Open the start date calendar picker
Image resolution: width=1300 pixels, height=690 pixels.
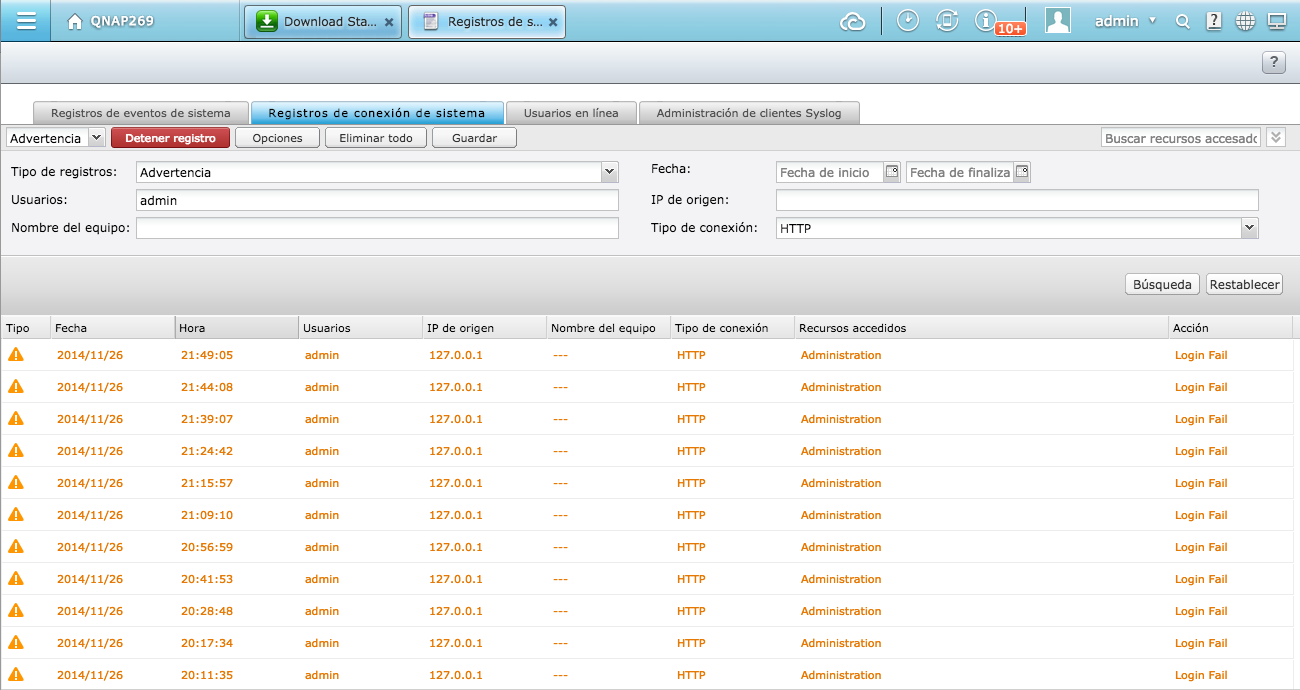point(893,172)
